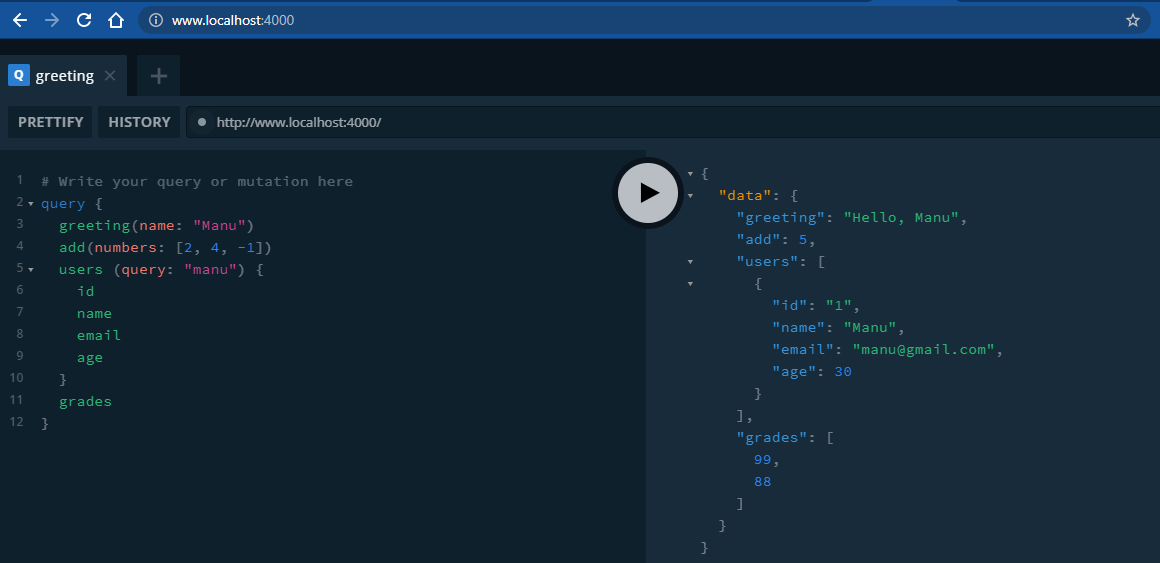
Task: Click the "grades" key in the response
Action: pos(772,438)
